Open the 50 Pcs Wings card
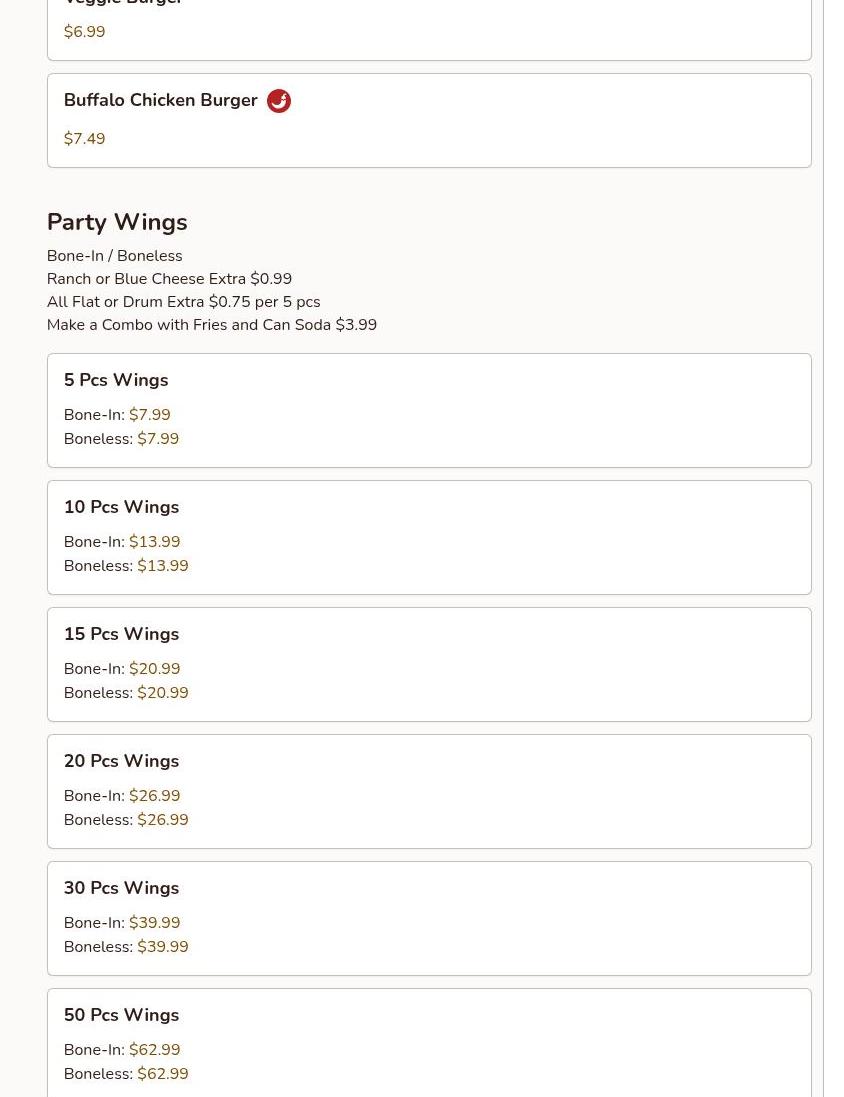 tap(429, 1043)
